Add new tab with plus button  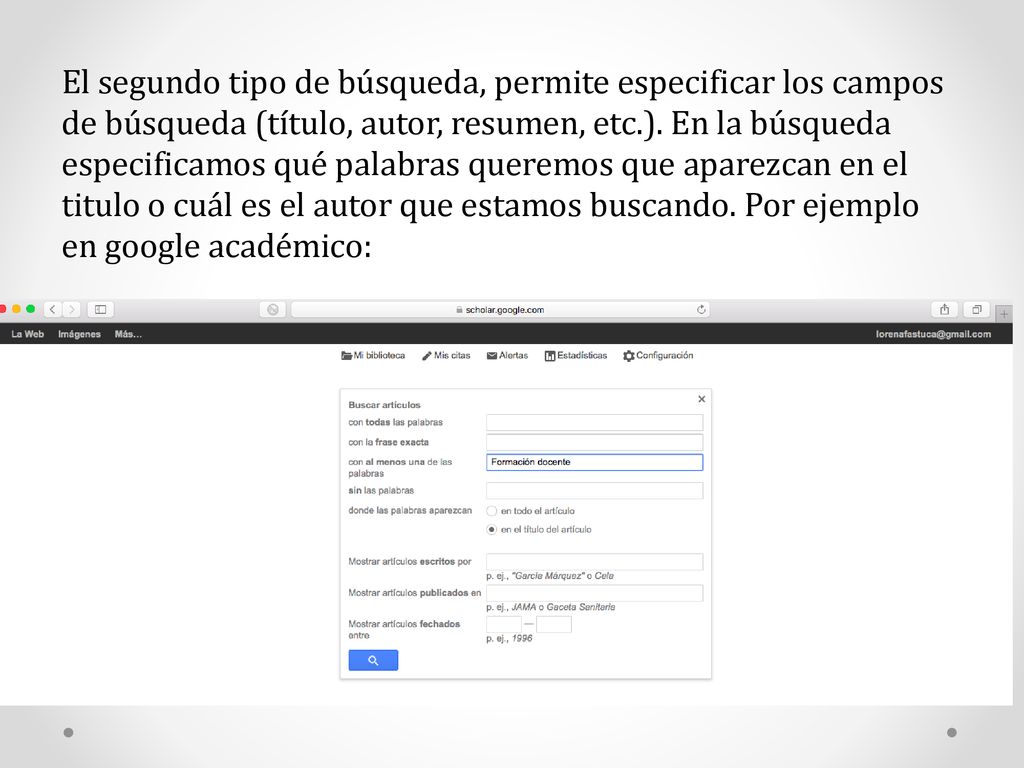click(x=1004, y=314)
